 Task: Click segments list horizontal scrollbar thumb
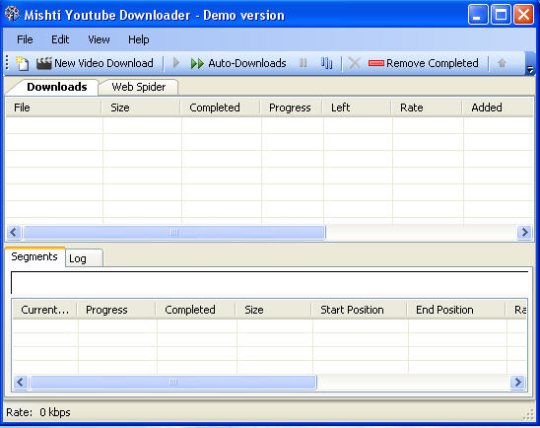click(x=174, y=382)
